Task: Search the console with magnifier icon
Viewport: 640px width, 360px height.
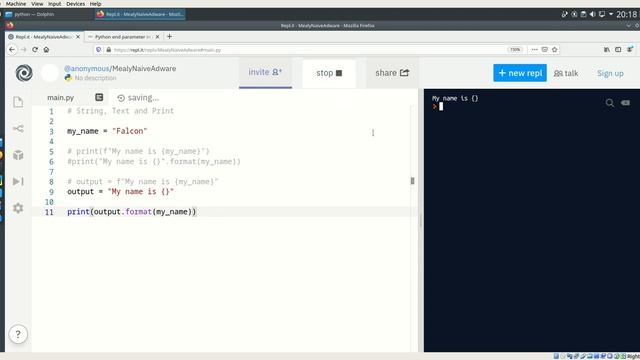Action: point(610,103)
